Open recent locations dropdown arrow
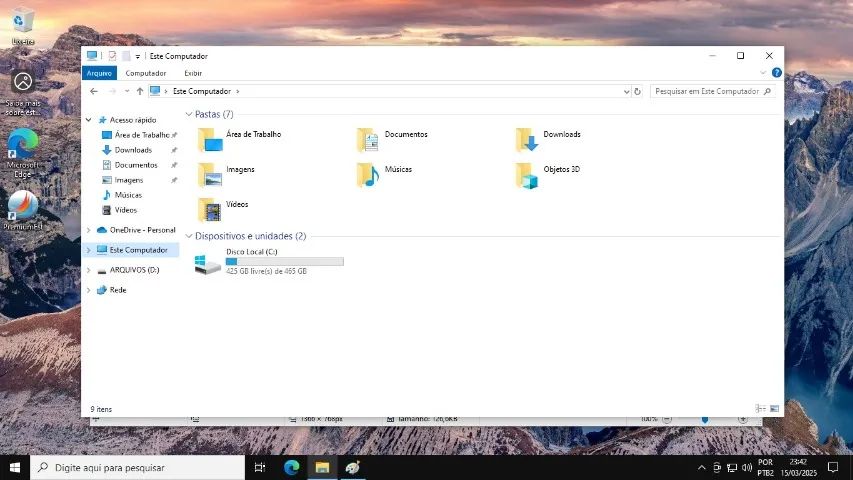This screenshot has height=480, width=853. [x=127, y=91]
